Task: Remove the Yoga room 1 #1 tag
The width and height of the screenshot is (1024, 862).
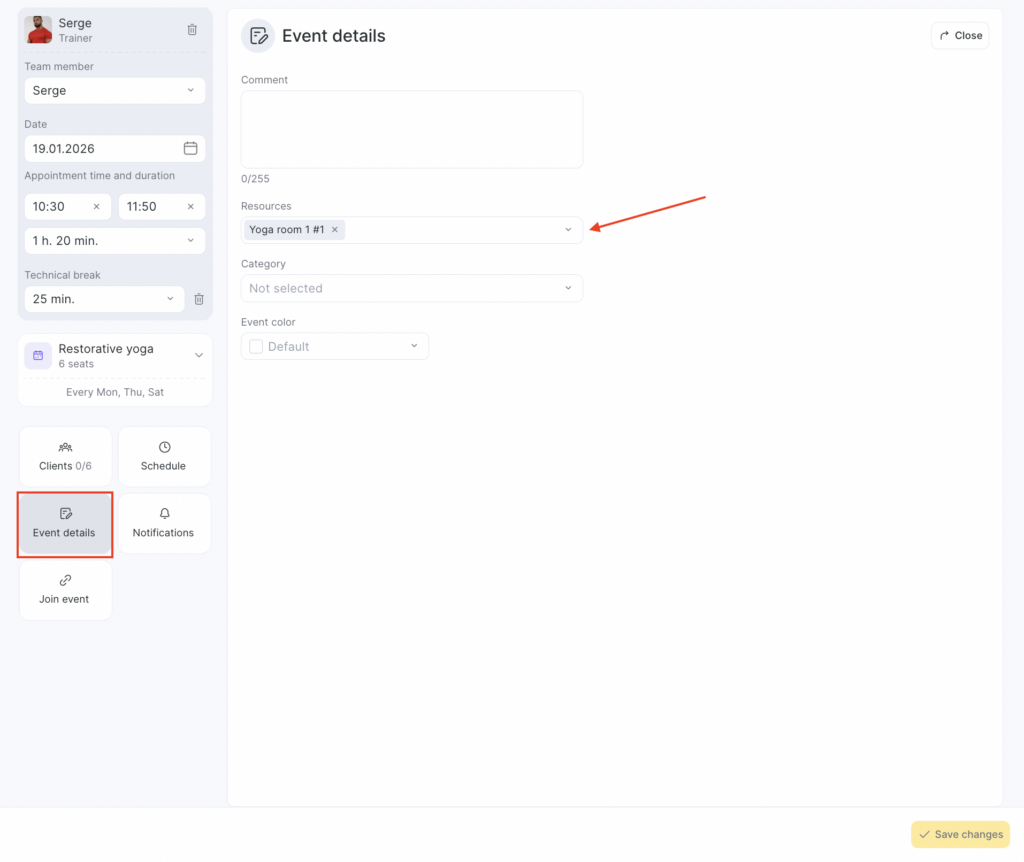Action: [x=335, y=230]
